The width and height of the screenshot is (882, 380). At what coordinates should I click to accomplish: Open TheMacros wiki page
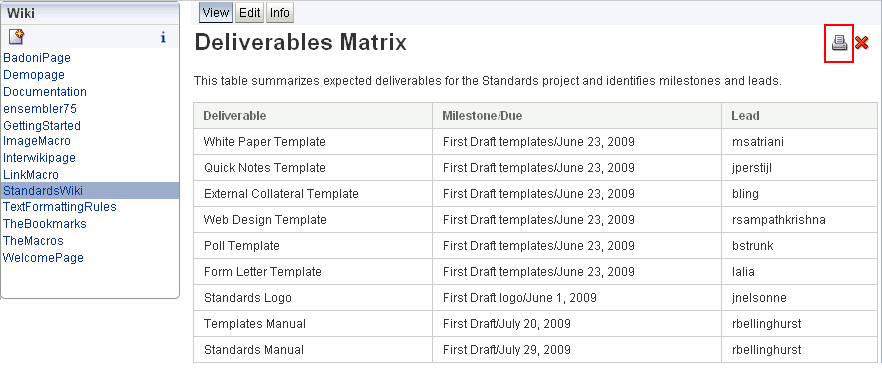click(33, 241)
